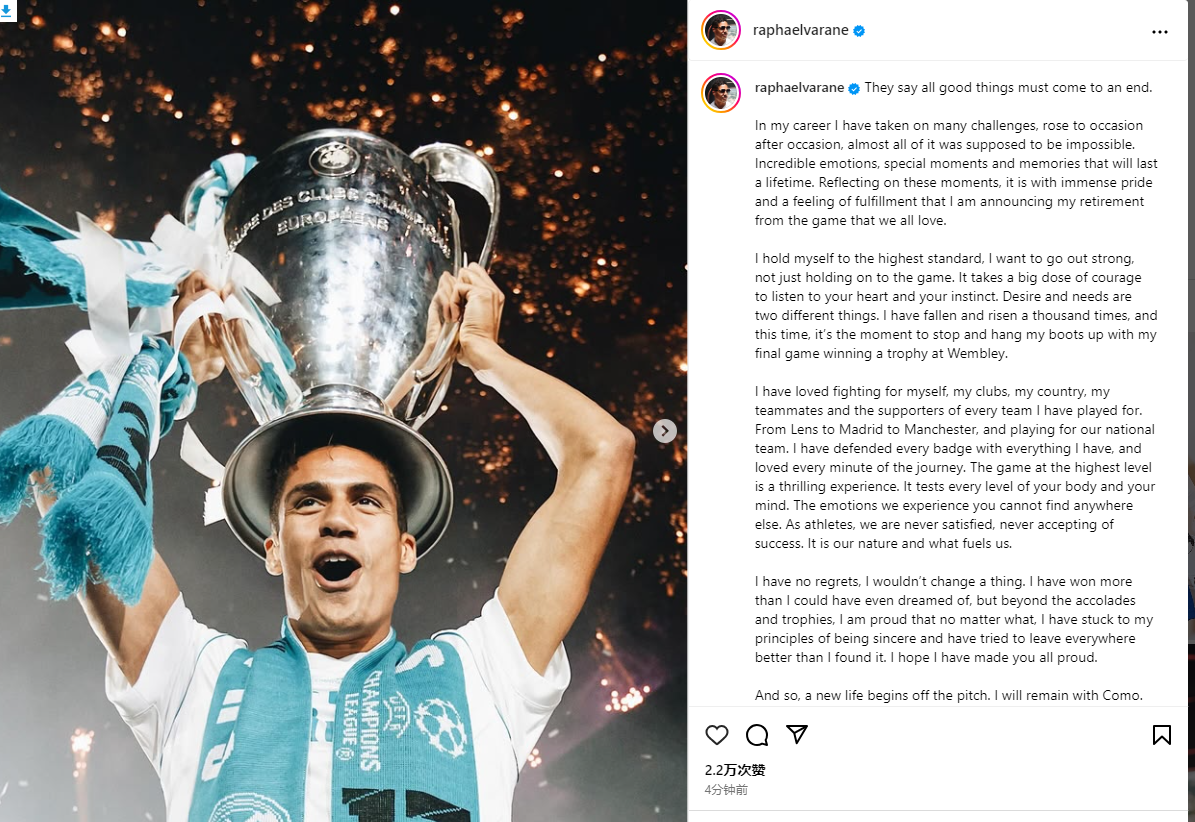This screenshot has width=1195, height=822.
Task: Click the verified badge beside the caption username
Action: 854,88
